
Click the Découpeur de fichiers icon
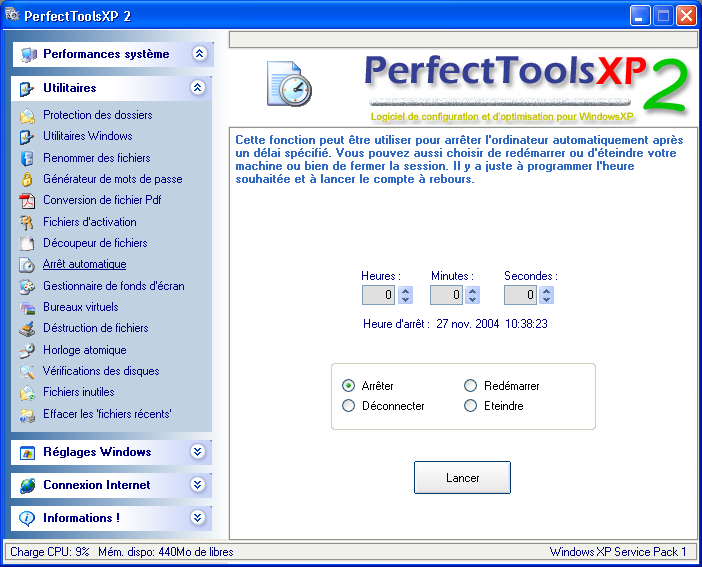click(x=27, y=243)
